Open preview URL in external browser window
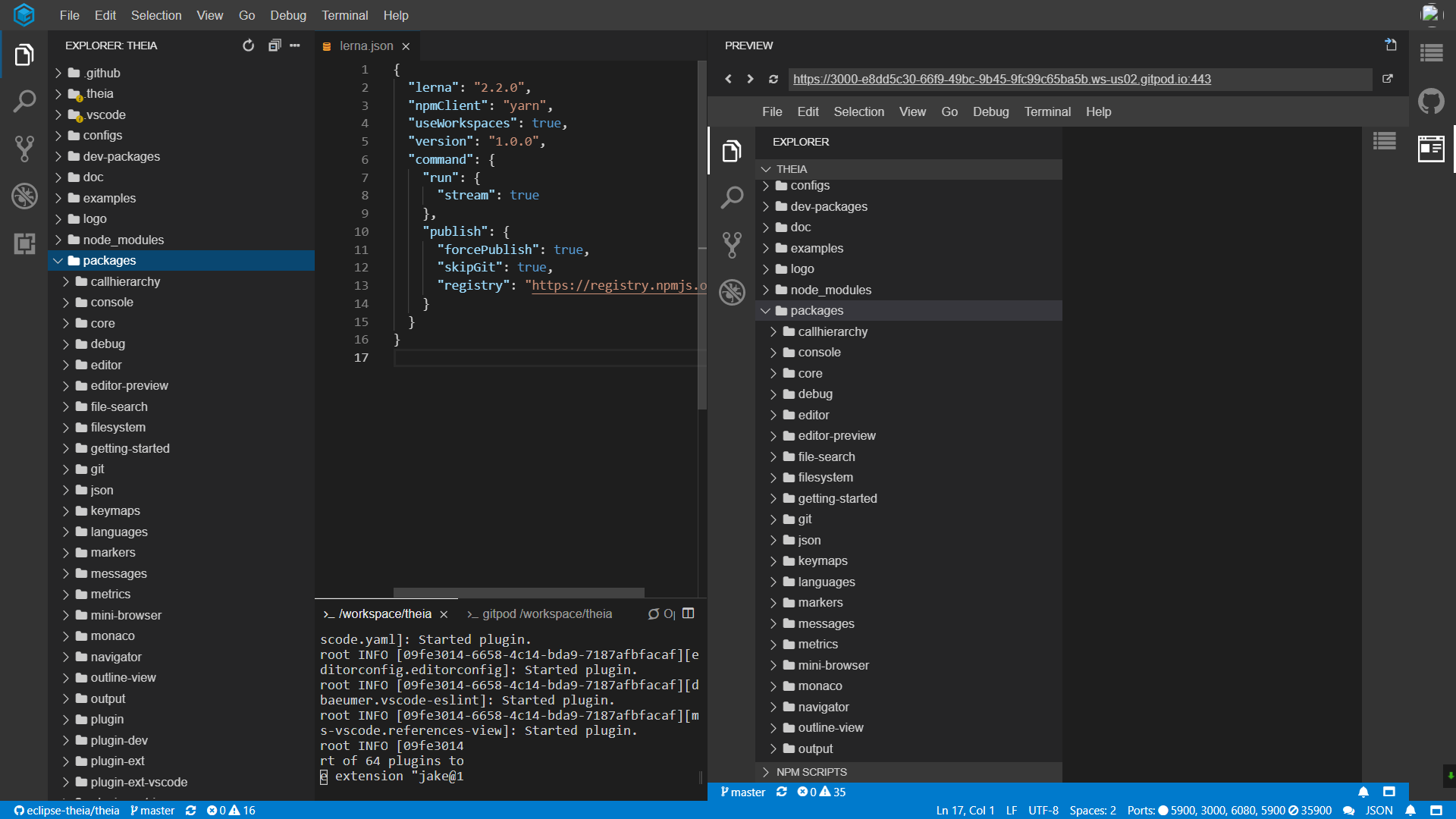The height and width of the screenshot is (819, 1456). point(1387,79)
